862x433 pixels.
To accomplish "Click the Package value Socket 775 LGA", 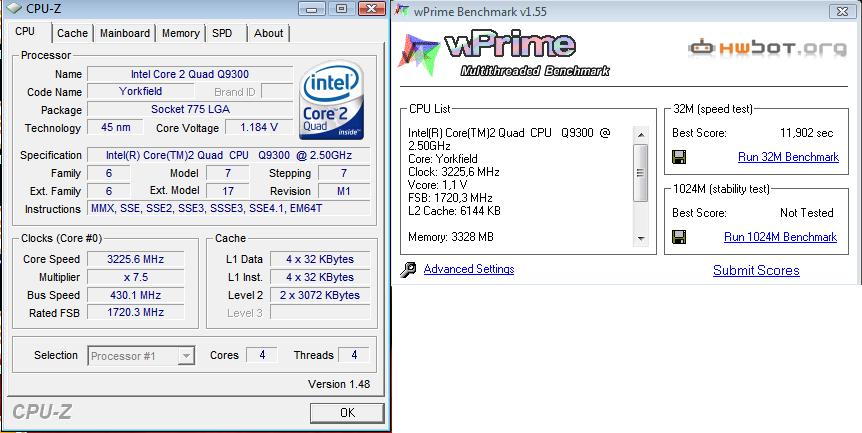I will coord(190,109).
